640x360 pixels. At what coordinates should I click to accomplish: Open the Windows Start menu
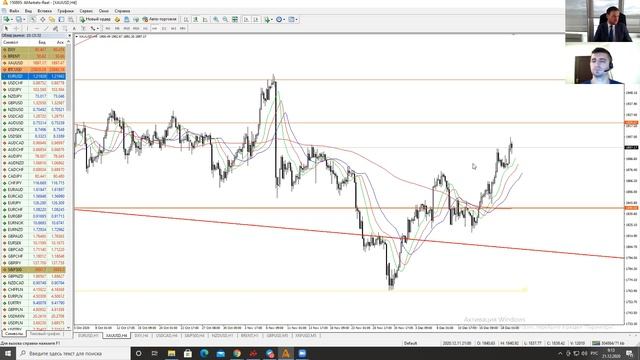pyautogui.click(x=8, y=353)
